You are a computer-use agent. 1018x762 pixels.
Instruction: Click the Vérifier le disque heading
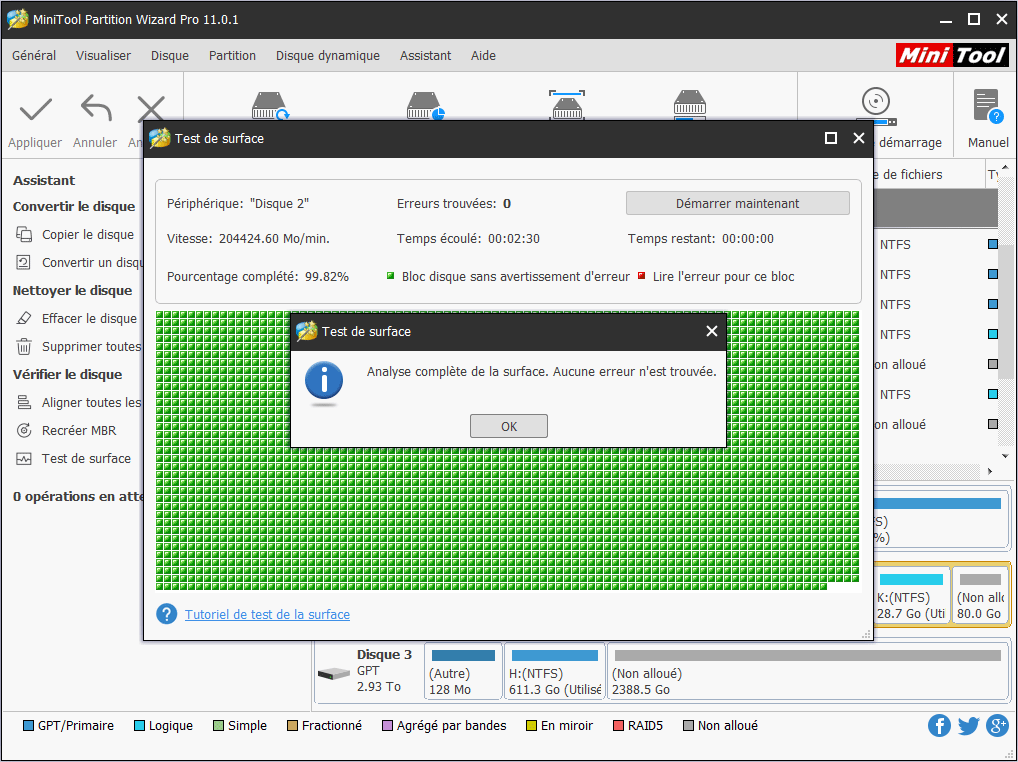point(68,374)
